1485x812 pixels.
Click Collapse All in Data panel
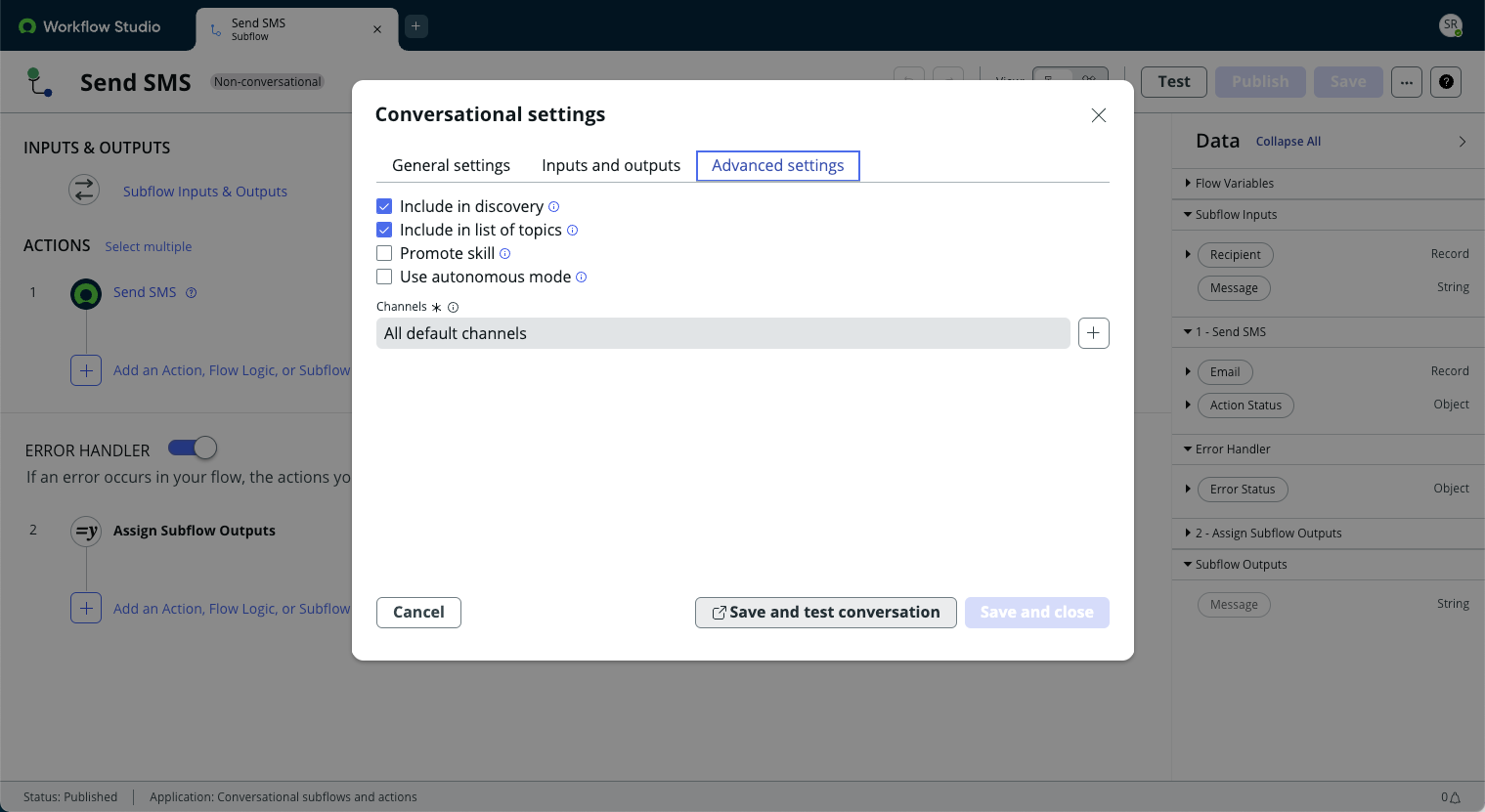(x=1288, y=142)
